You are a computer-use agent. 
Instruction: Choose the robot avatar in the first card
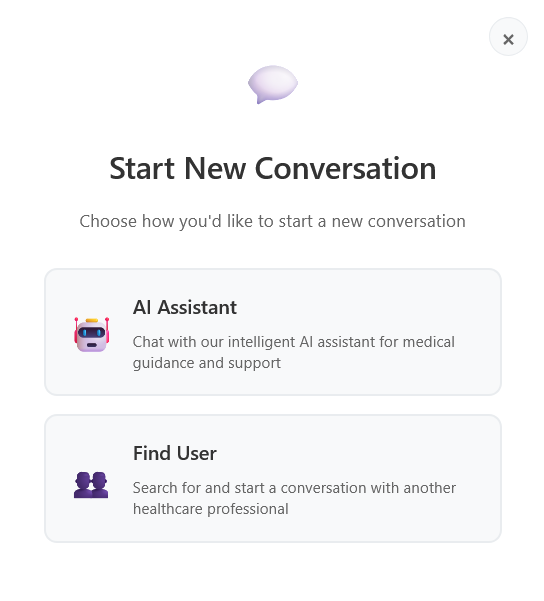click(92, 335)
